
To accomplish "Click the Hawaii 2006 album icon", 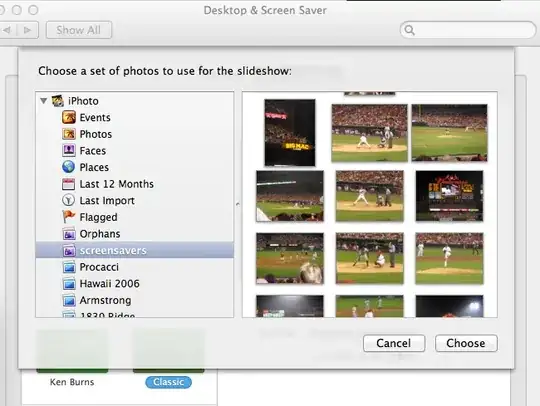I will [69, 283].
